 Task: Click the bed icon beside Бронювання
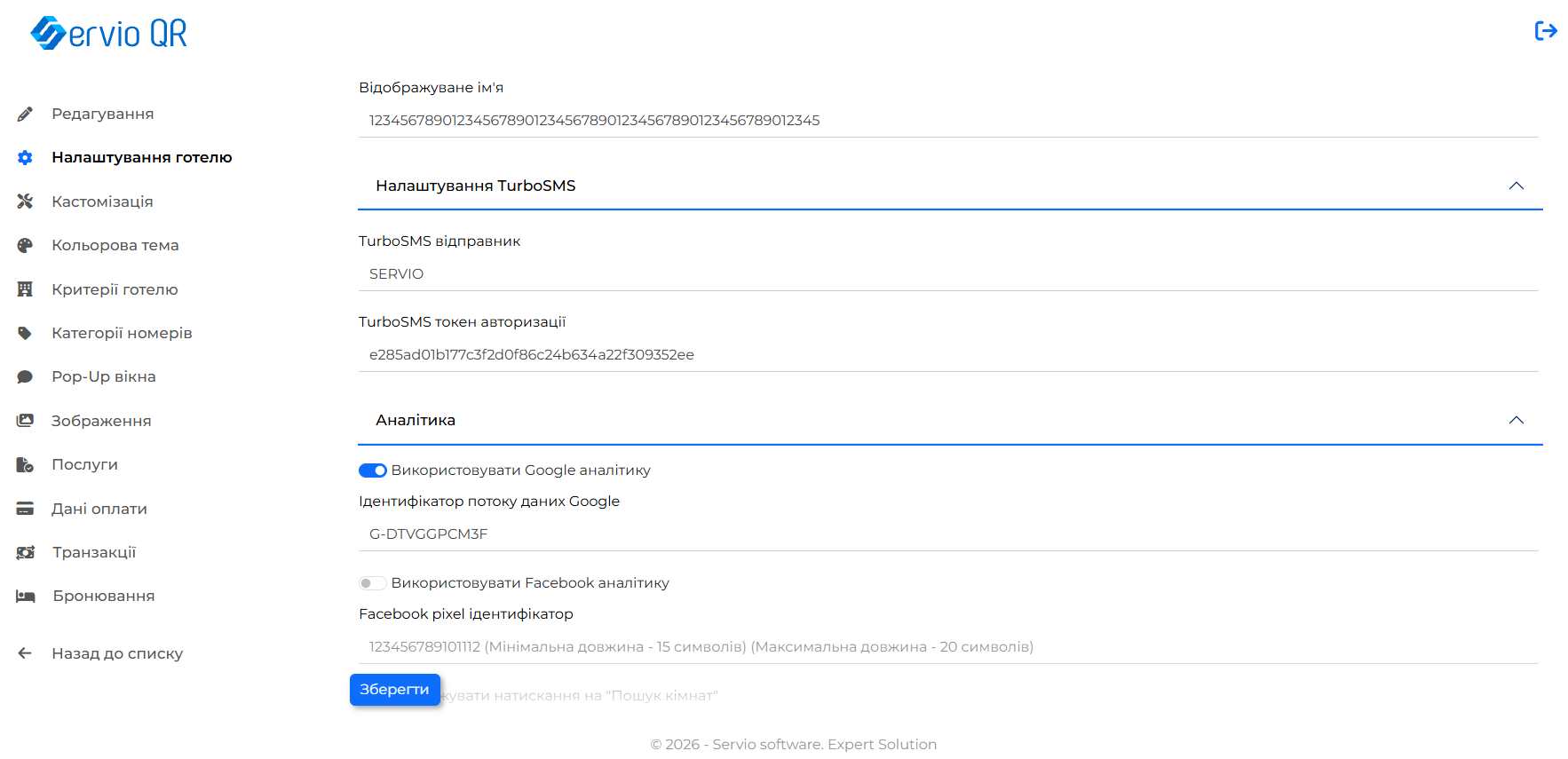coord(25,596)
